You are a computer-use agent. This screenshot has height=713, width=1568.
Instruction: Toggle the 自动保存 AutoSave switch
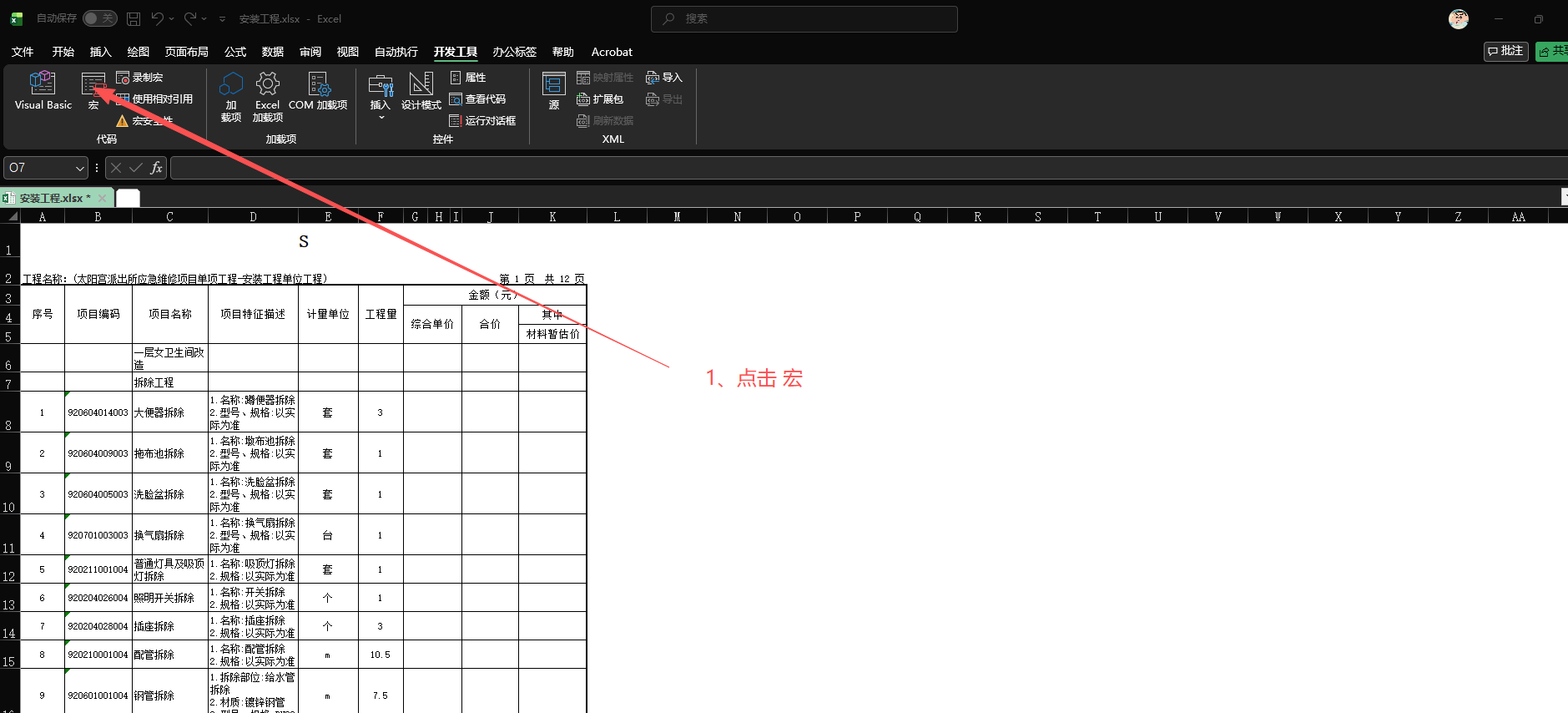pyautogui.click(x=99, y=18)
